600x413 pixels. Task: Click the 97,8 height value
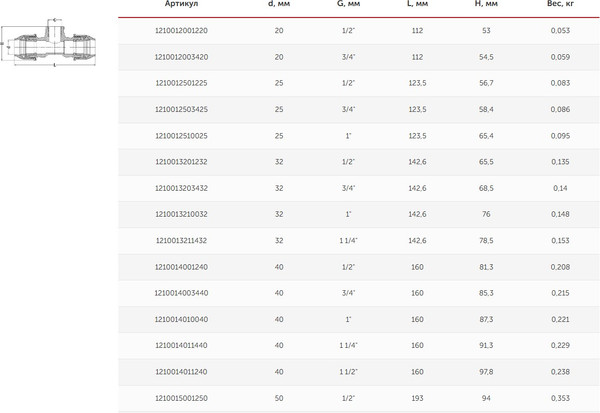[486, 371]
